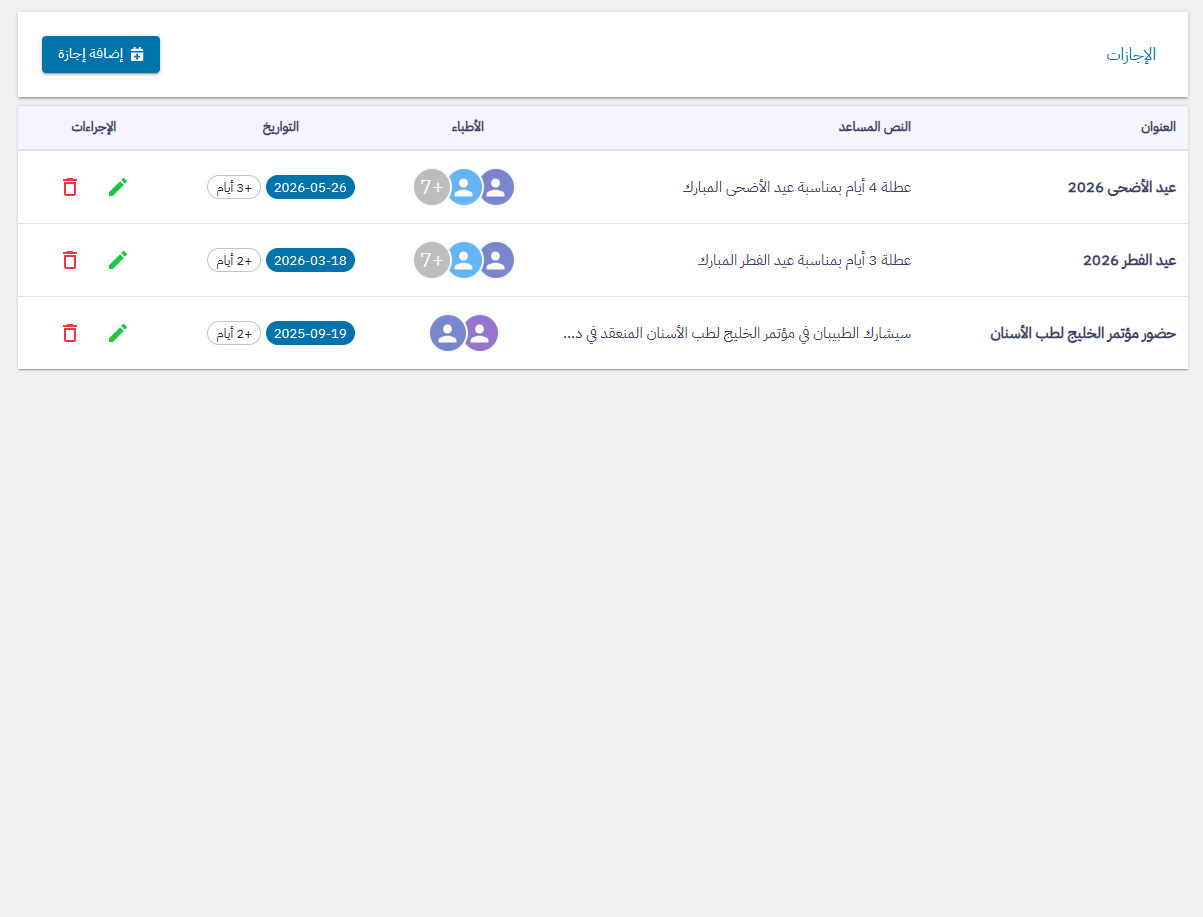Delete the Gulf dental conference row
This screenshot has height=917, width=1203.
70,333
